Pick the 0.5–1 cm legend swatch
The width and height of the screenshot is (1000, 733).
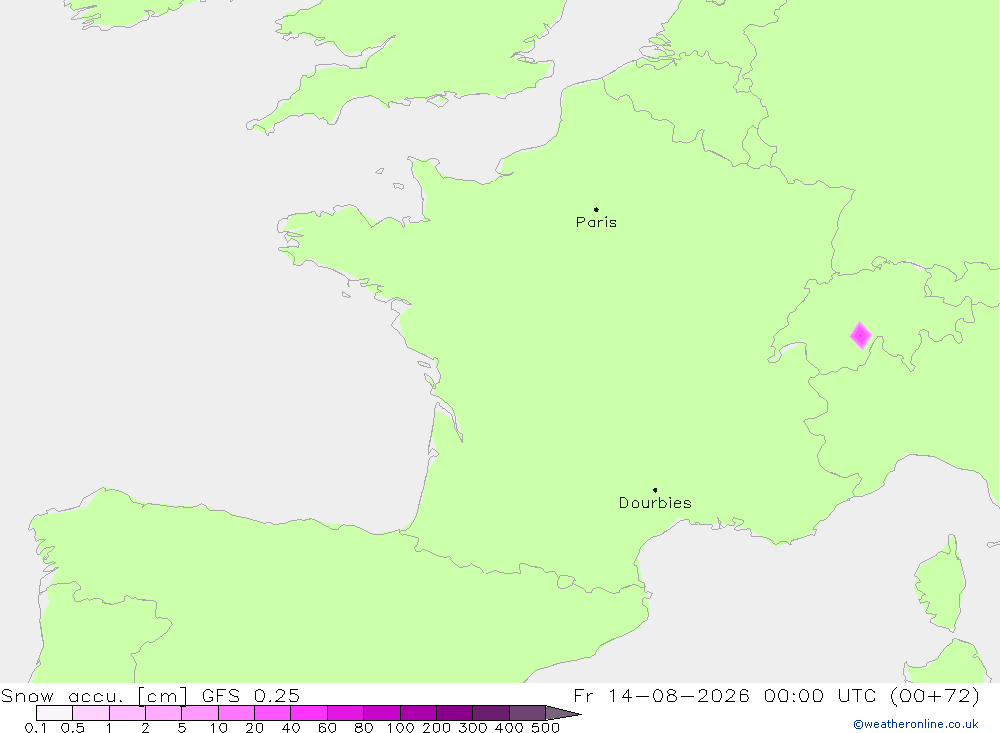point(91,713)
